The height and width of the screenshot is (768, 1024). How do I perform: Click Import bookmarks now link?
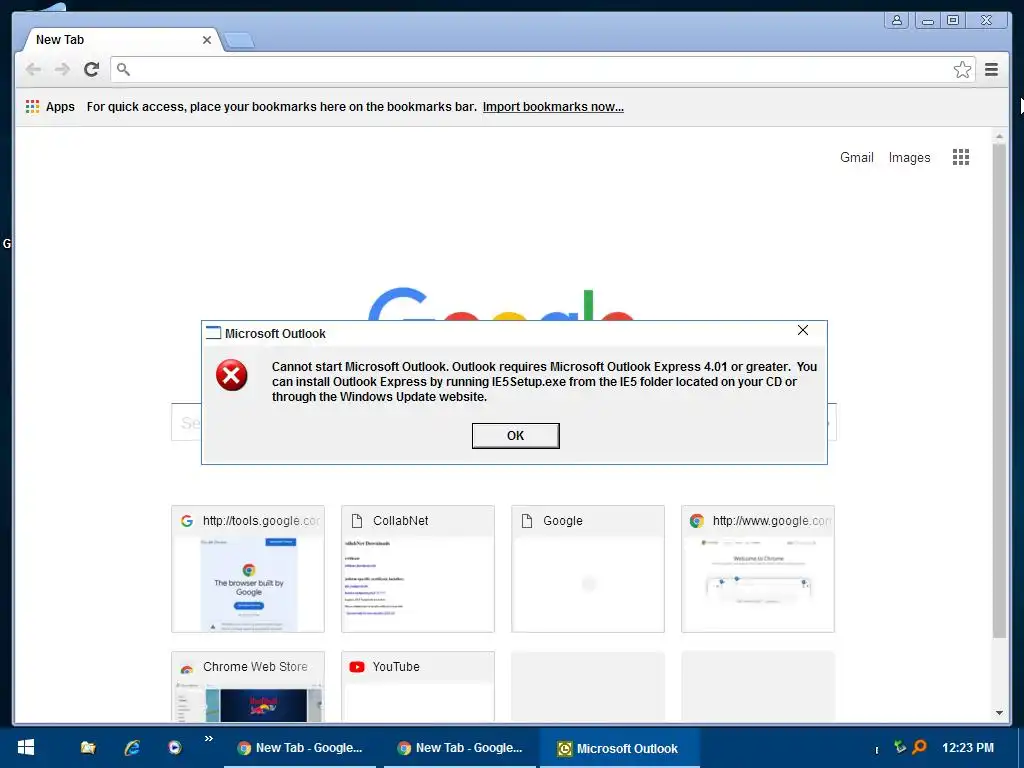pyautogui.click(x=553, y=106)
